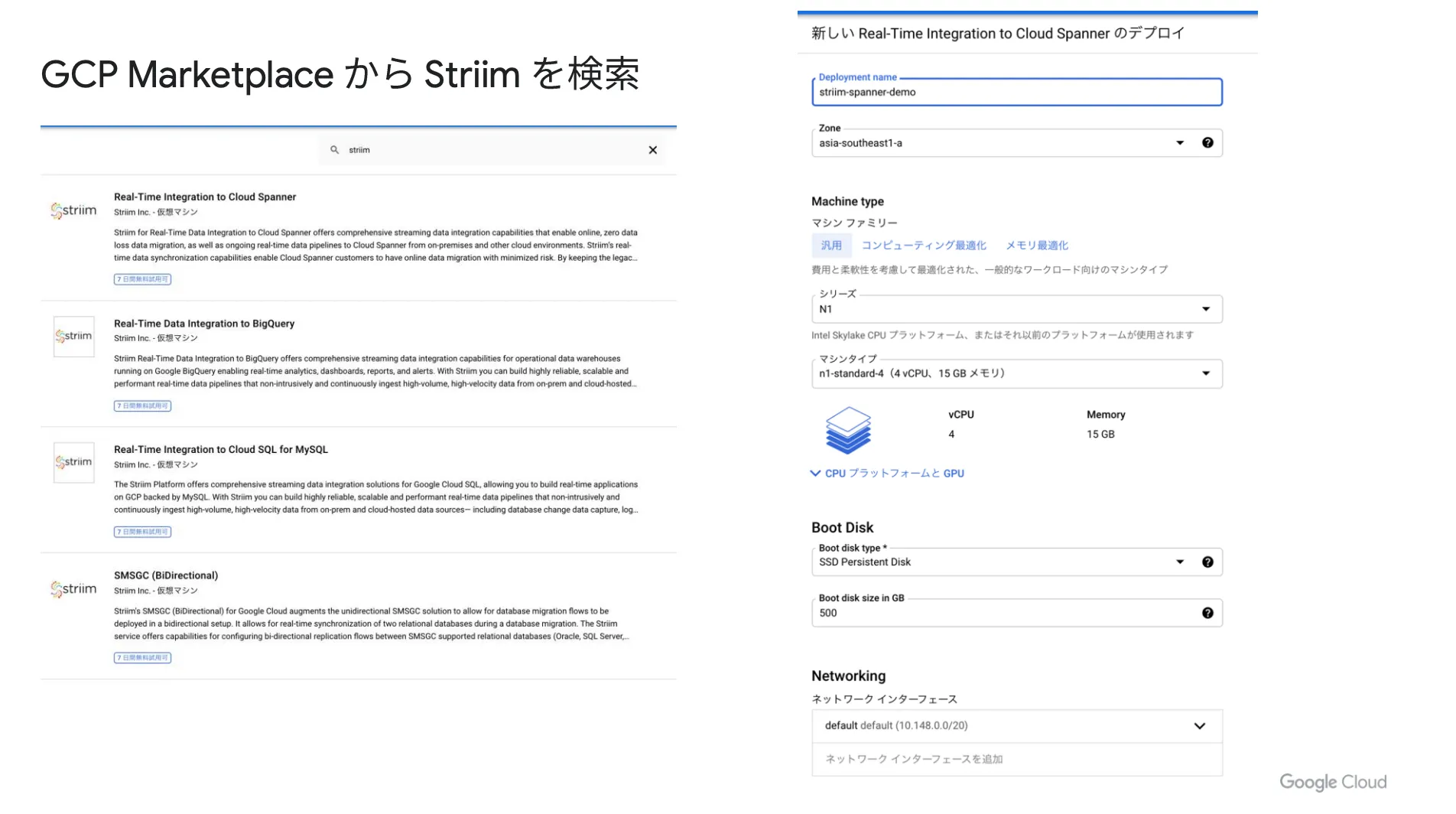This screenshot has height=814, width=1456.
Task: Click free trial badge under Cloud Spanner listing
Action: 143,279
